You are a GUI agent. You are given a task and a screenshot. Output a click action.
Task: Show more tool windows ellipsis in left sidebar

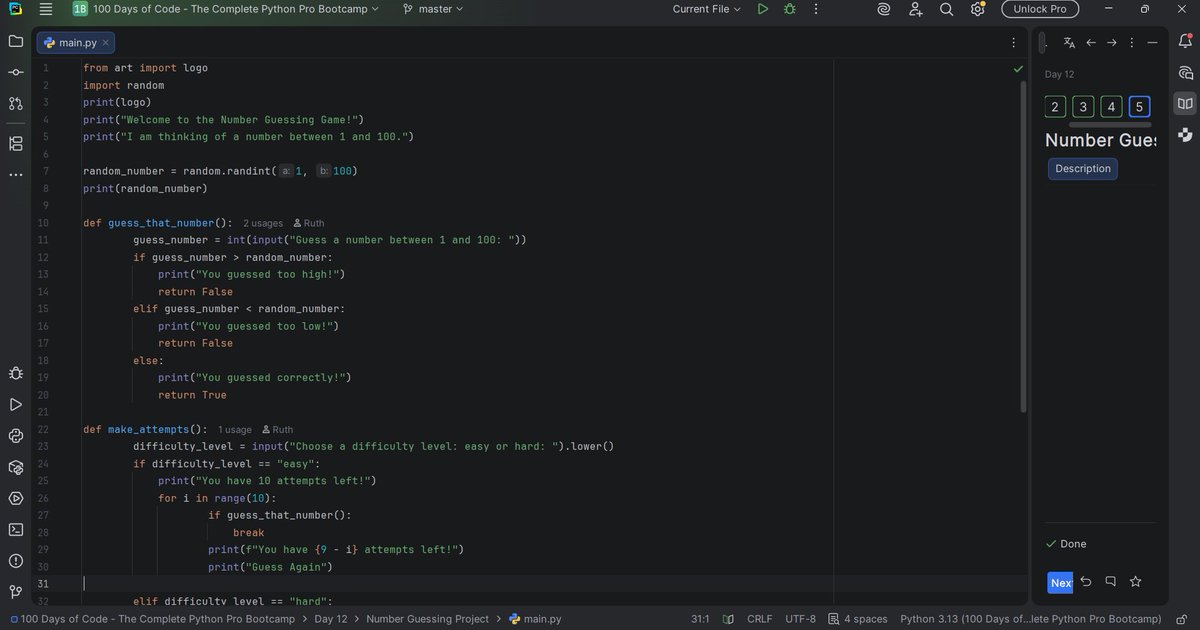pyautogui.click(x=15, y=175)
